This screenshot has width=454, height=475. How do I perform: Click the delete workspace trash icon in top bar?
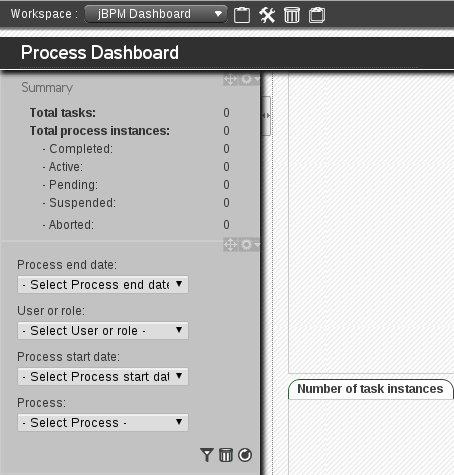(x=292, y=15)
